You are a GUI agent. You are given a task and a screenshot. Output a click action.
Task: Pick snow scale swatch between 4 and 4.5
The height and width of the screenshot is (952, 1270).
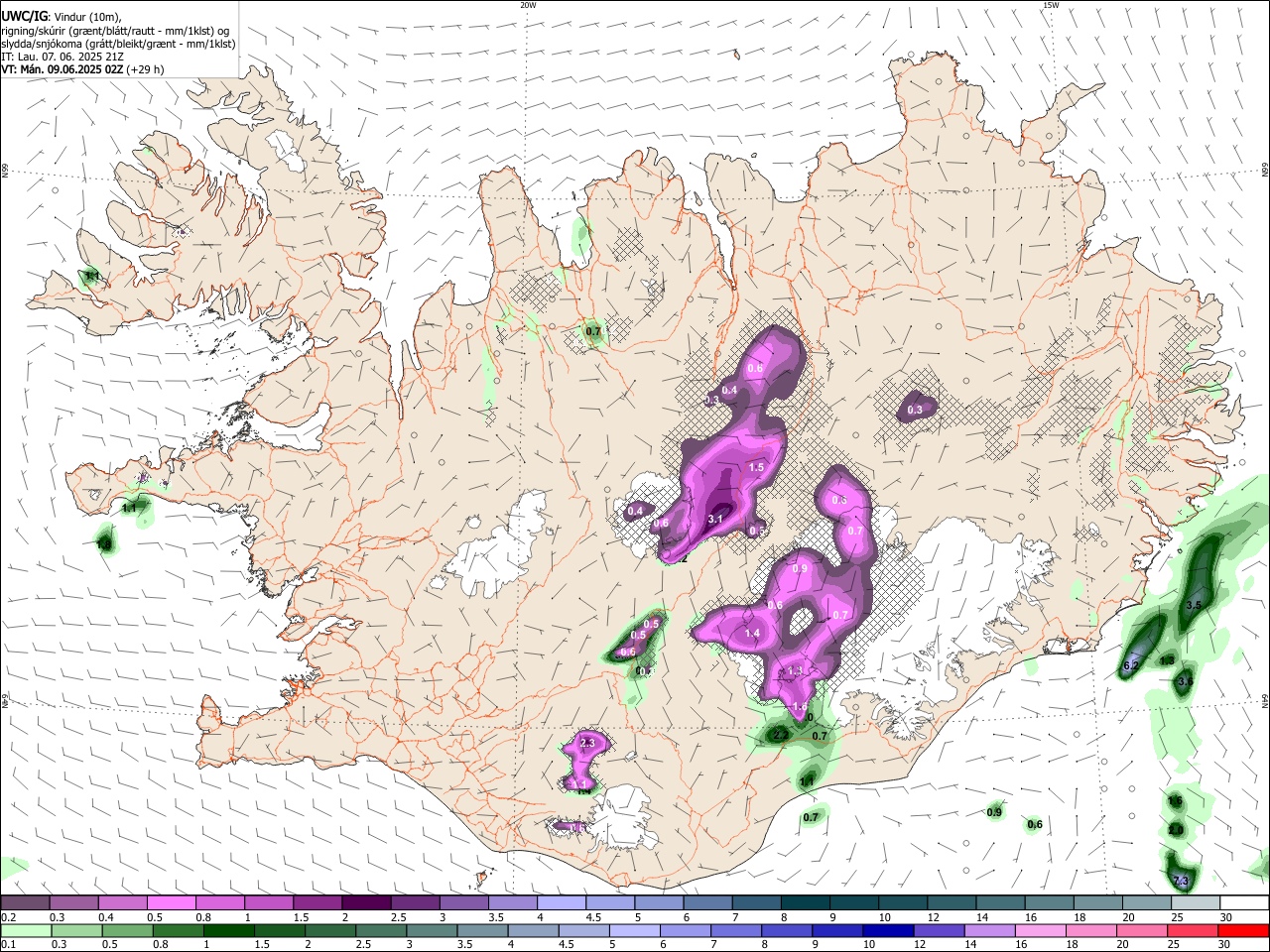[x=562, y=903]
